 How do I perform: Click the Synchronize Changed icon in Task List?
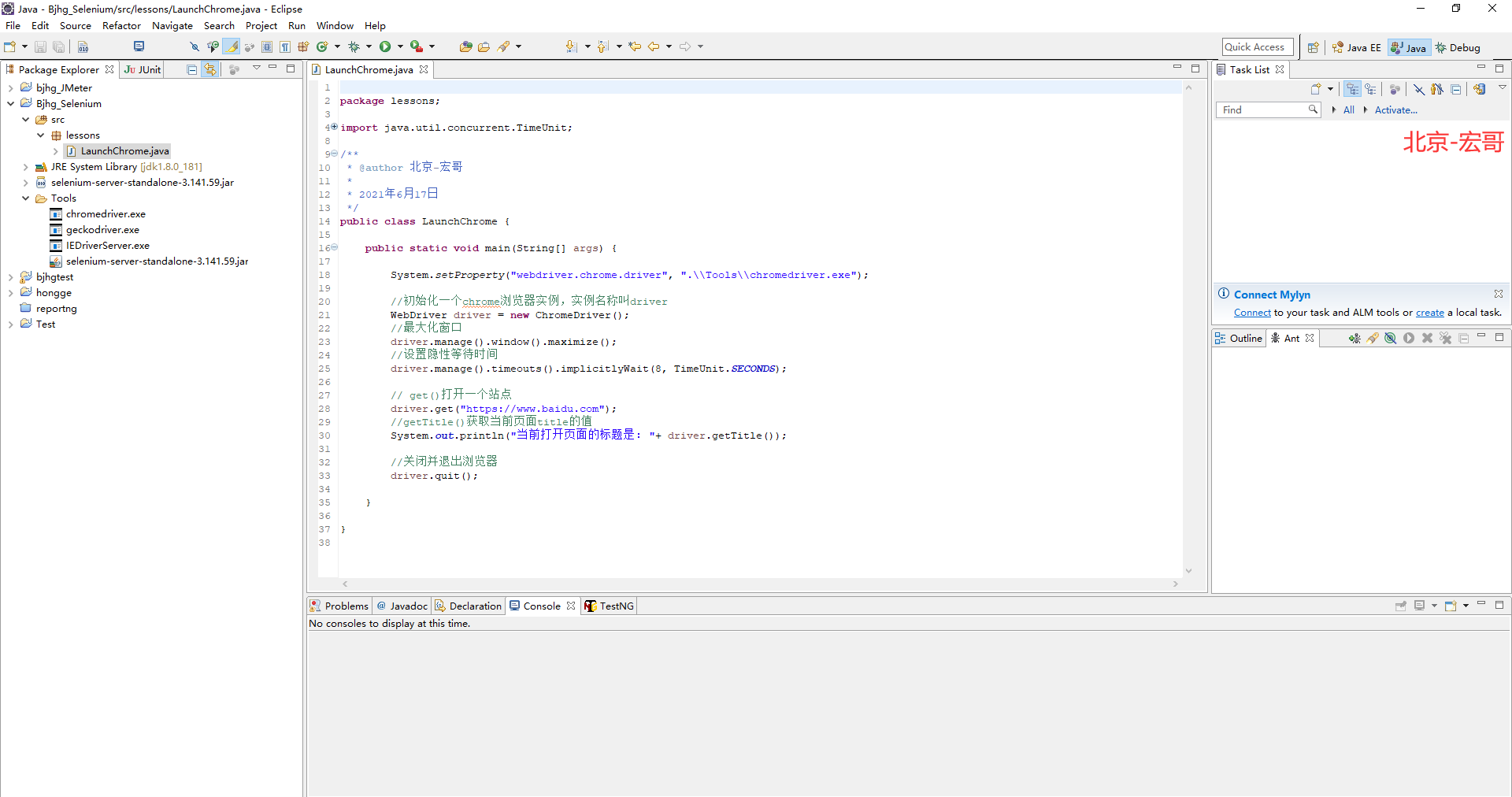click(1480, 89)
